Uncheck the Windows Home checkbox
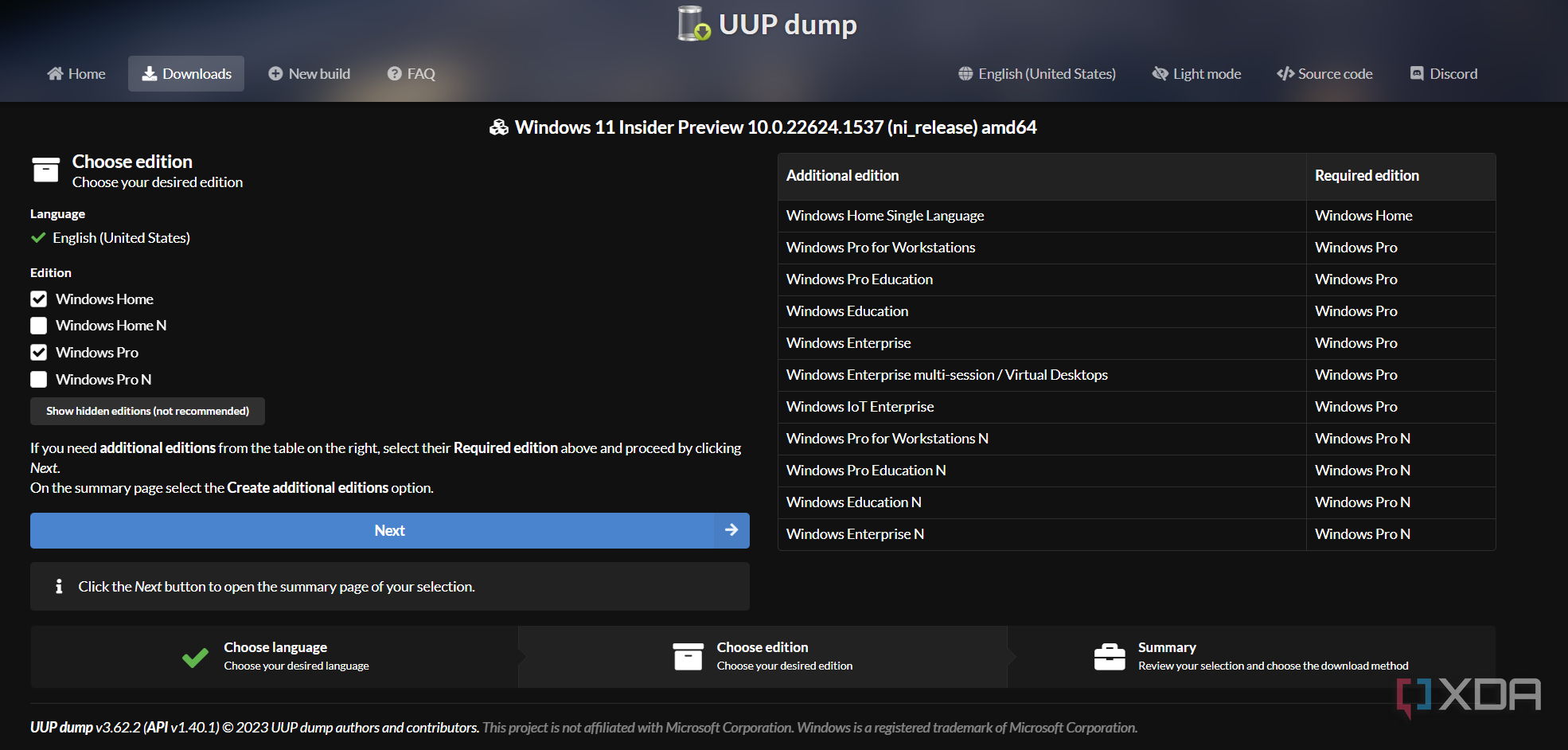The height and width of the screenshot is (750, 1568). point(38,299)
